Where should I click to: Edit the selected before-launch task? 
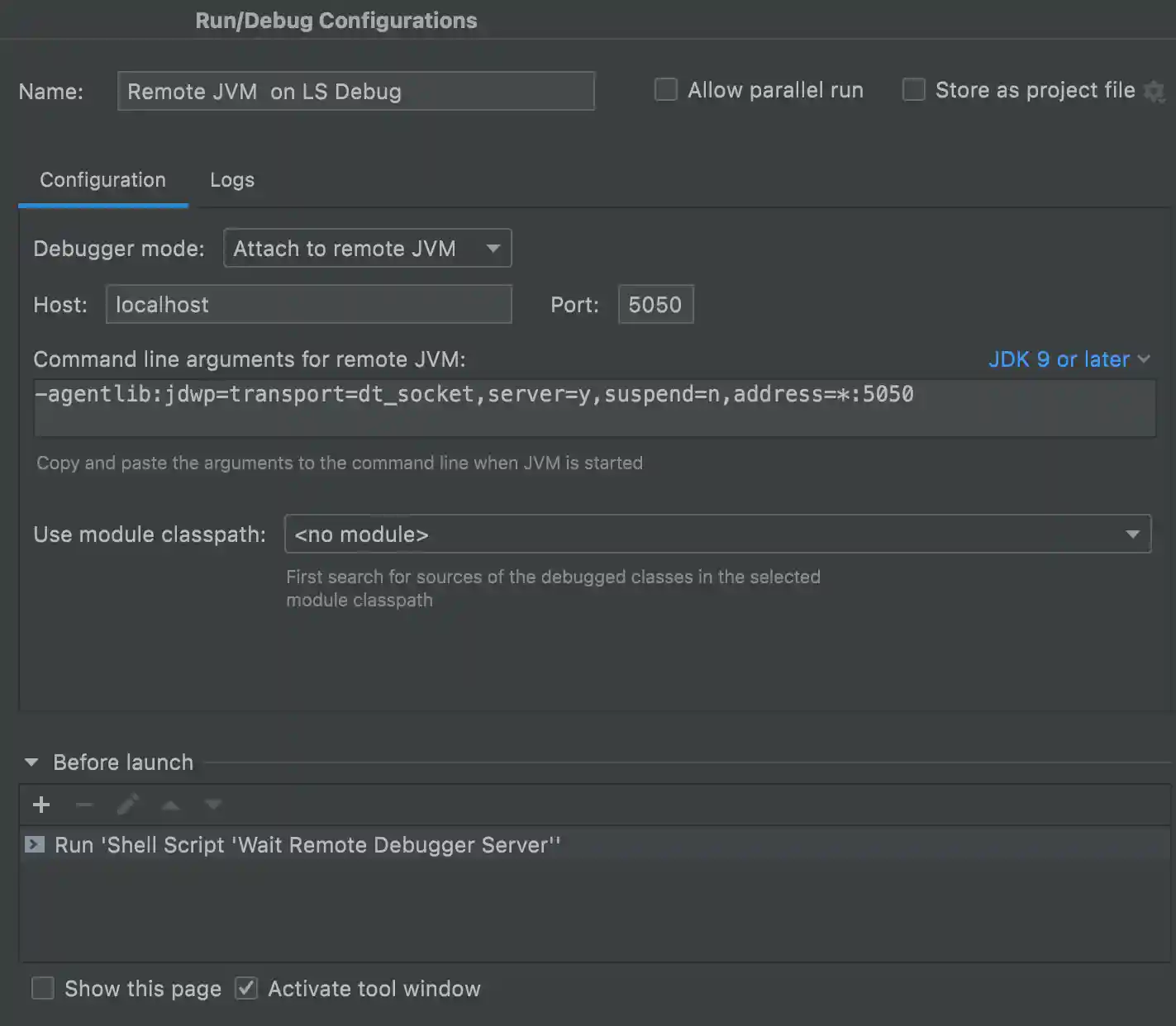coord(127,805)
